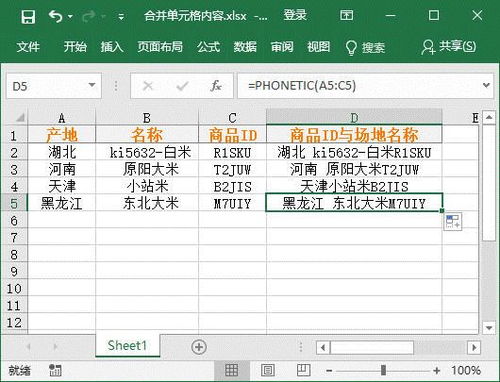Select row 12 header
This screenshot has width=500, height=382.
click(x=14, y=322)
